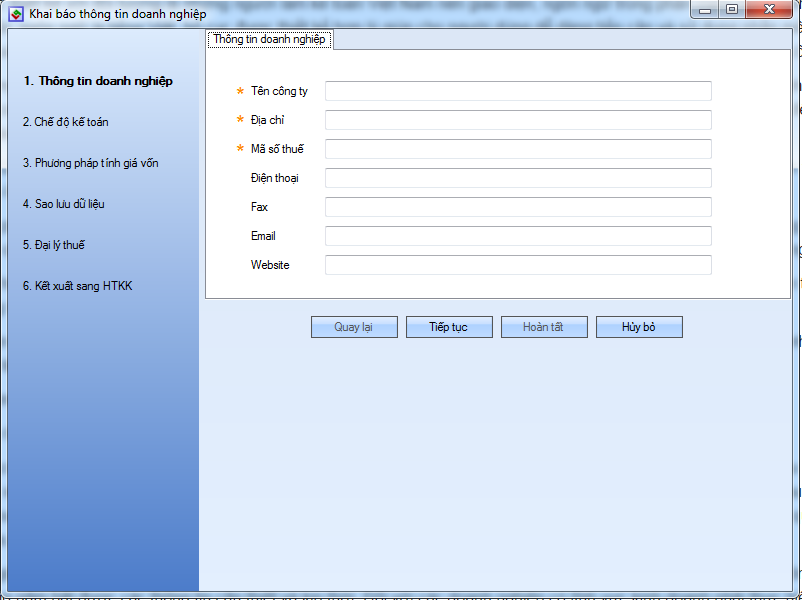This screenshot has width=802, height=600.
Task: Click the Tiếp tục button
Action: (449, 327)
